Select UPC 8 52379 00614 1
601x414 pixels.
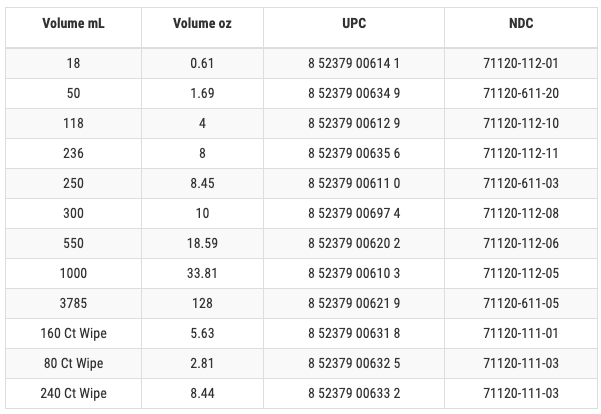click(354, 63)
